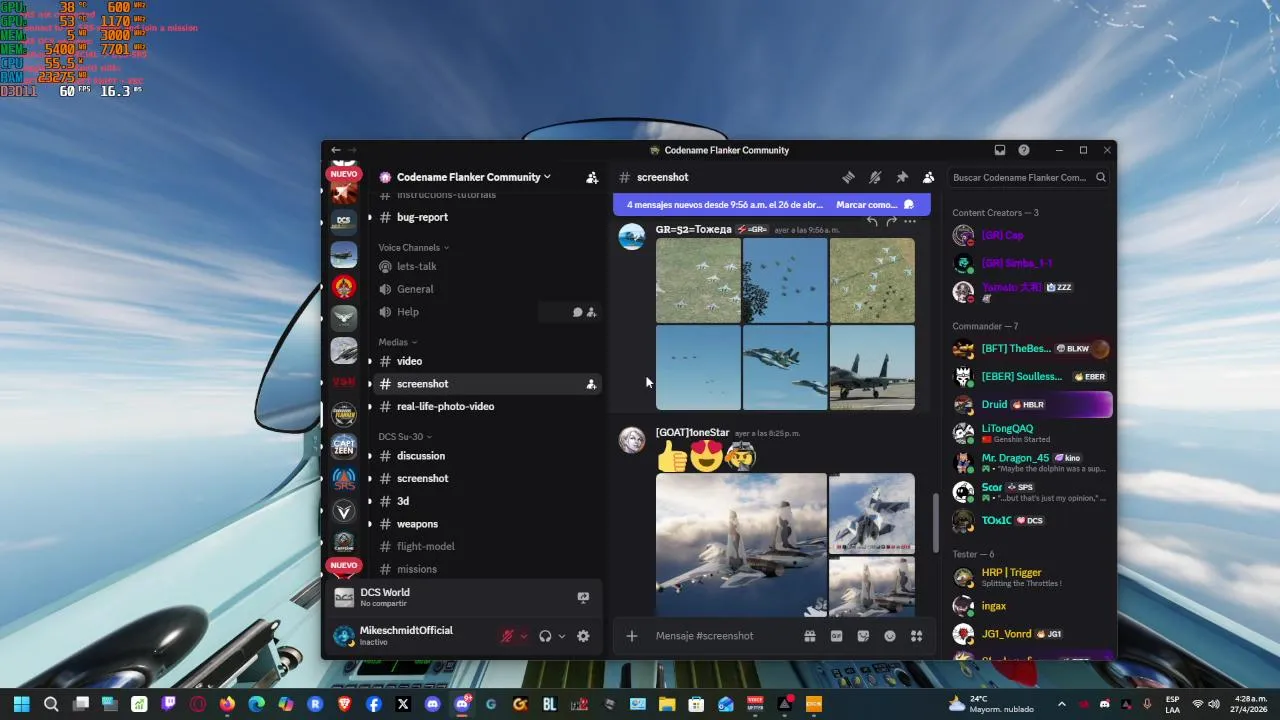
Task: Collapse the DCS Su-30 category
Action: click(406, 437)
